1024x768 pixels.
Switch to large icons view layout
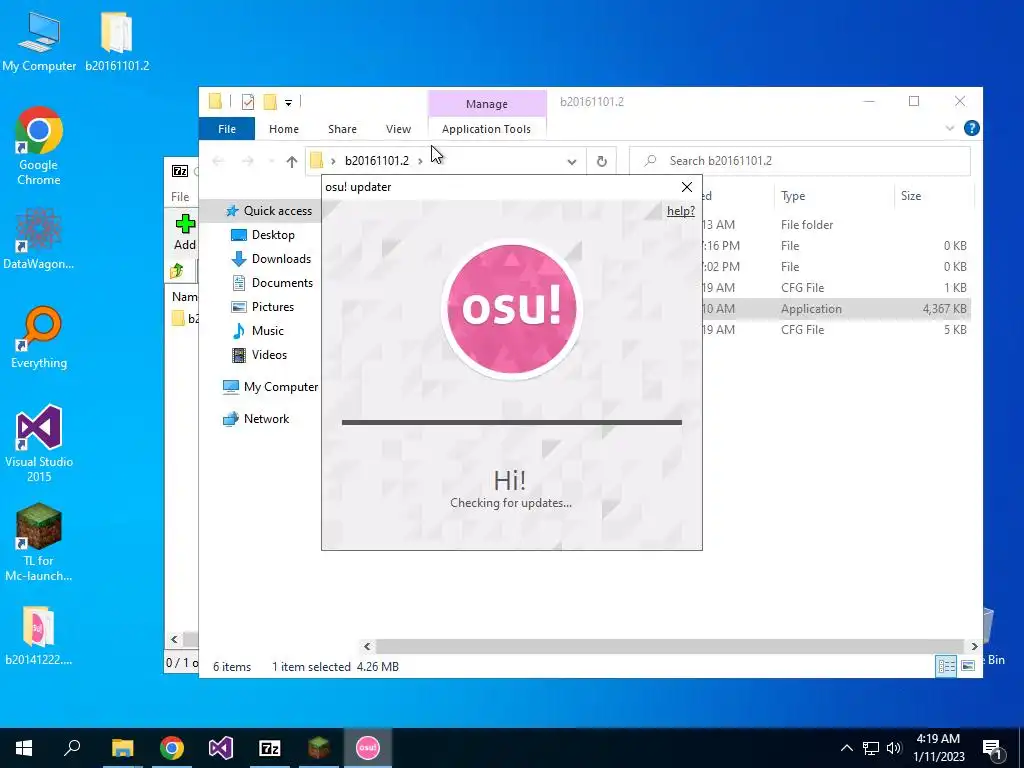tap(968, 666)
